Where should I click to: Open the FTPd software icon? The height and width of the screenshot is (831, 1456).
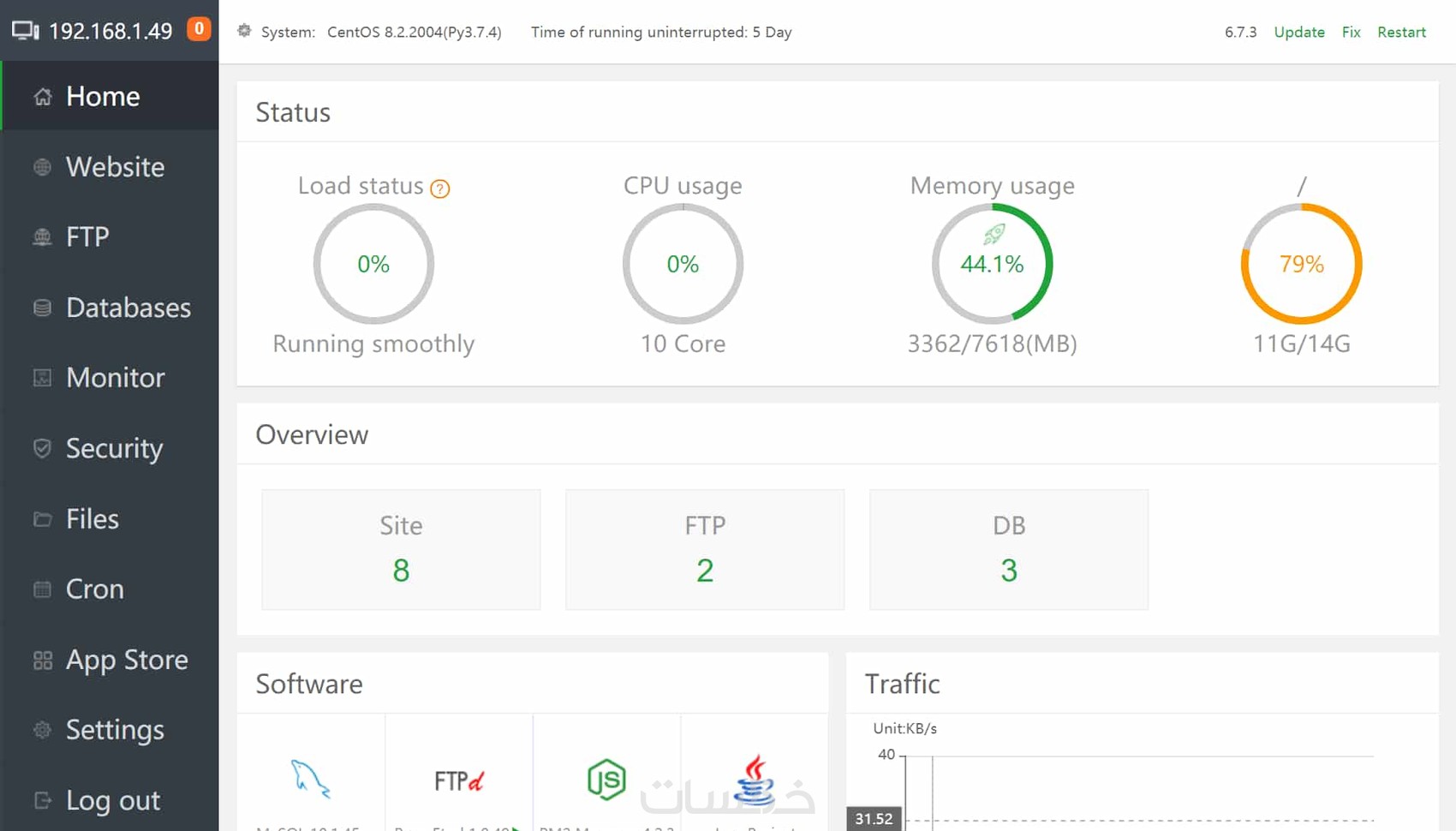[459, 780]
